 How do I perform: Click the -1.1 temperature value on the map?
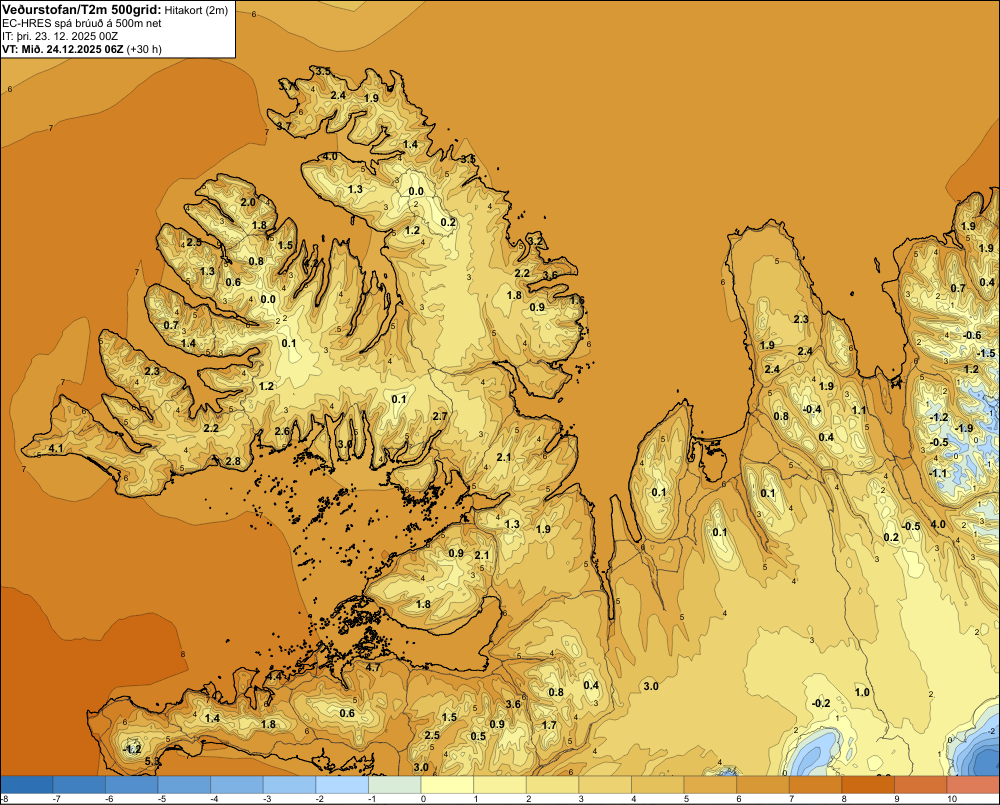(938, 473)
